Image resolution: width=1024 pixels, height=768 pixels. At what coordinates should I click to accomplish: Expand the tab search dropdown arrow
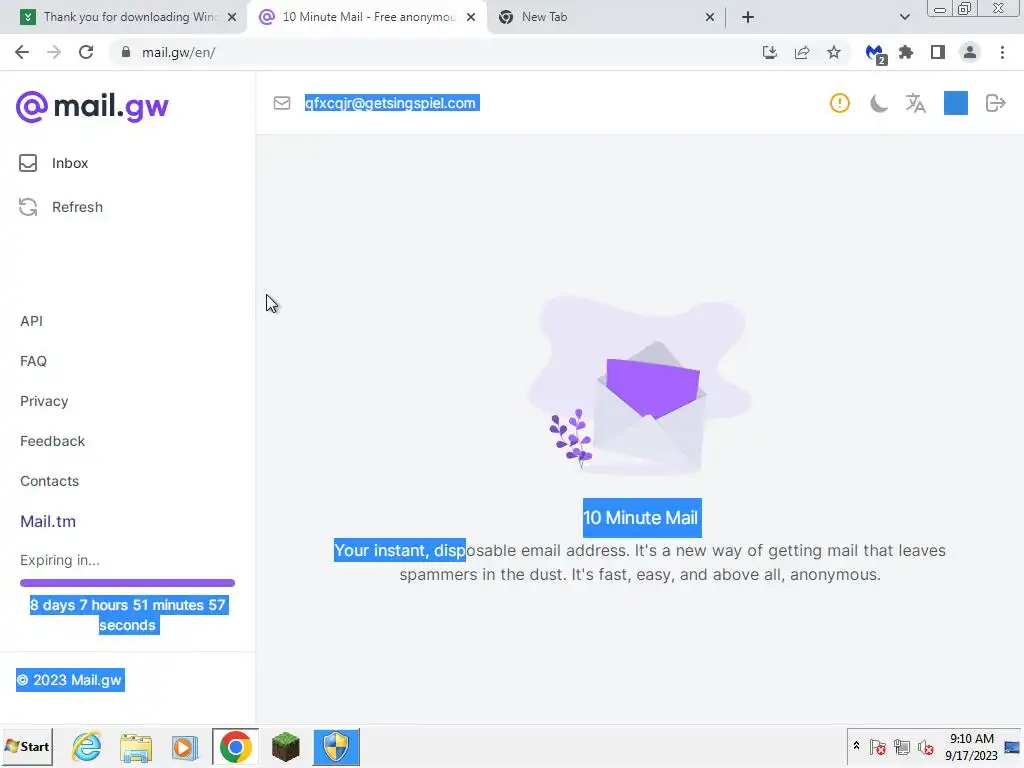click(x=904, y=17)
